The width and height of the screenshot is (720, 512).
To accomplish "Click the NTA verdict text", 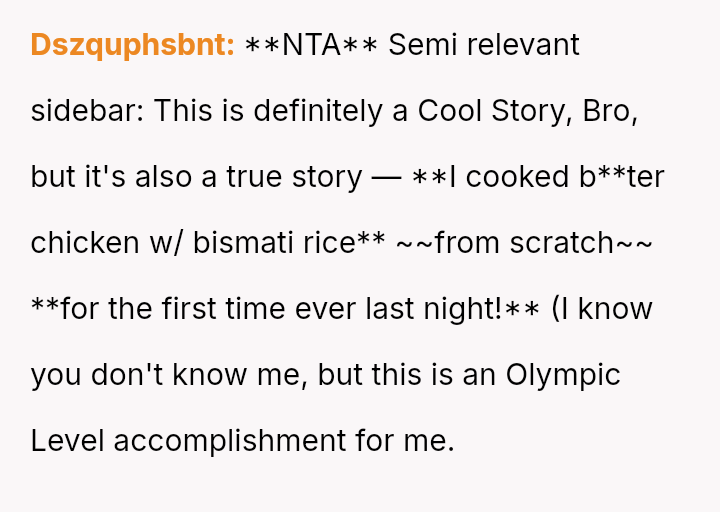I will 311,45.
